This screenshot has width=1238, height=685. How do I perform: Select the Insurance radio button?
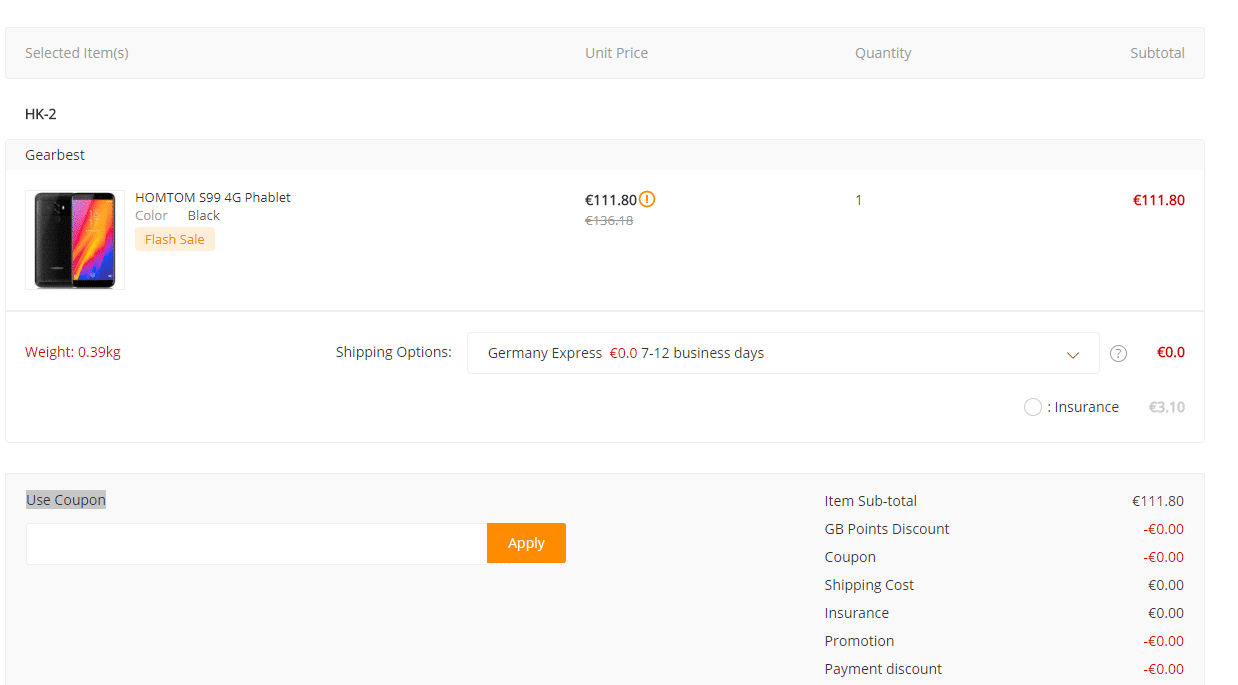coord(1033,407)
